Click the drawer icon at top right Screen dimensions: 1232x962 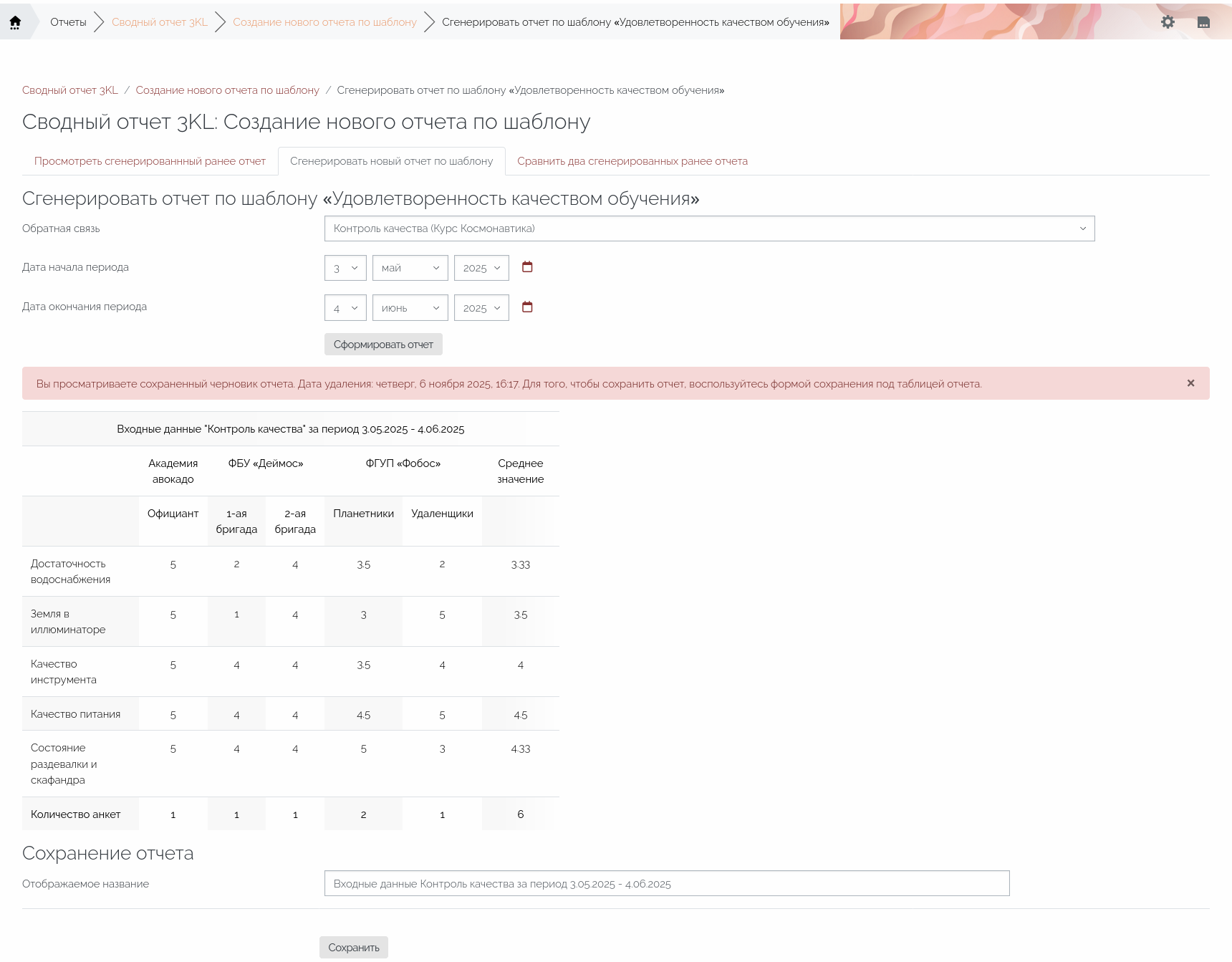tap(1203, 22)
